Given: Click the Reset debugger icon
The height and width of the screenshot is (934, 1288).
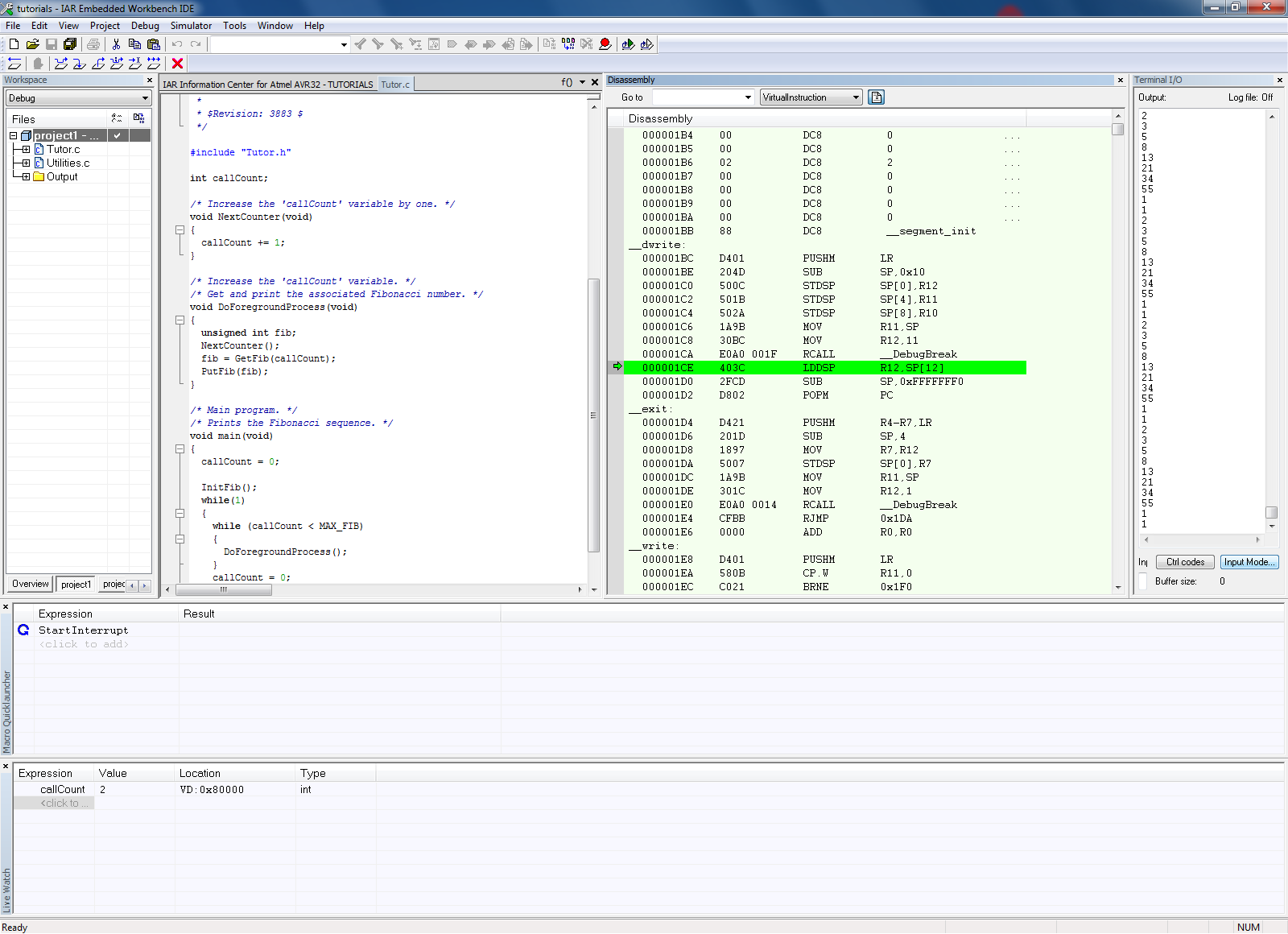Looking at the screenshot, I should 14,64.
